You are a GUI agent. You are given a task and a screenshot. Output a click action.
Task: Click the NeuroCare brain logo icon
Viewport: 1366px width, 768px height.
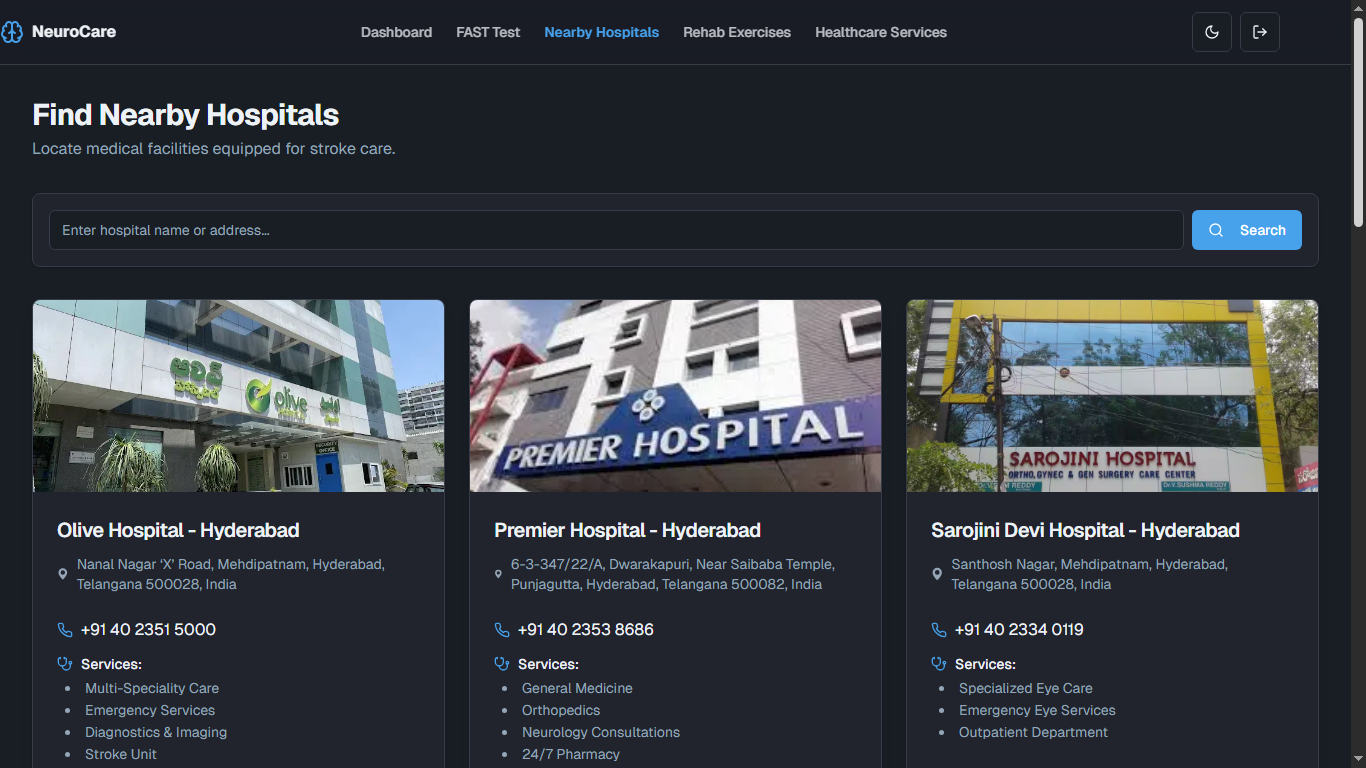[12, 32]
